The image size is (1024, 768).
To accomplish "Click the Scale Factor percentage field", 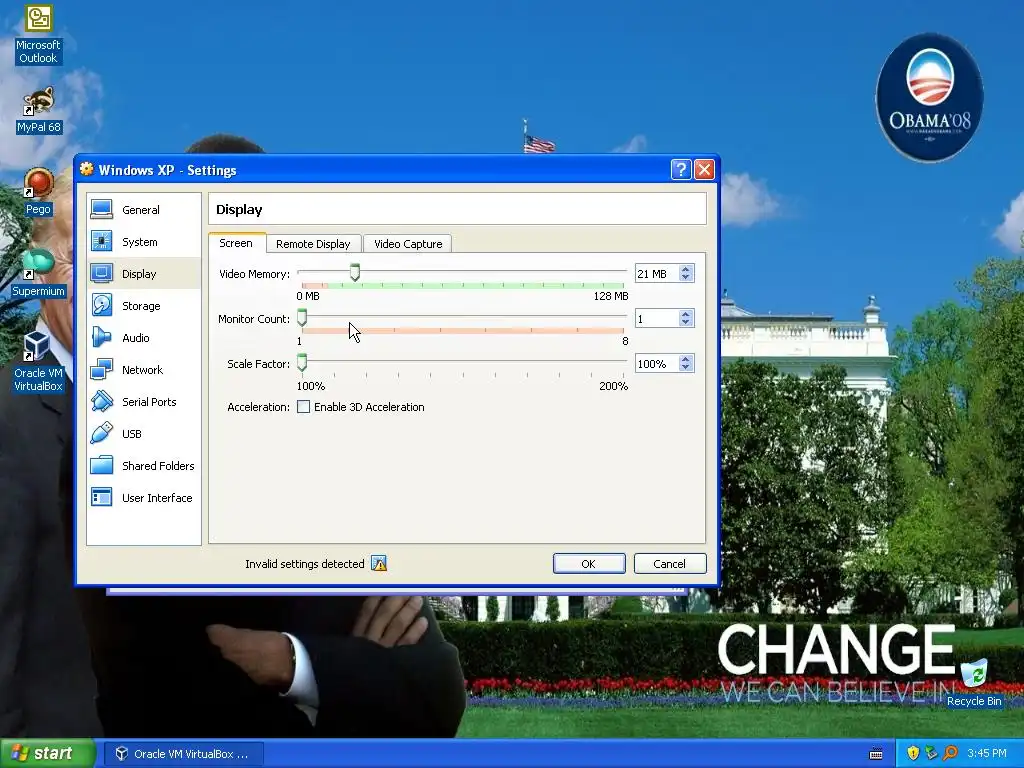I will pos(657,364).
